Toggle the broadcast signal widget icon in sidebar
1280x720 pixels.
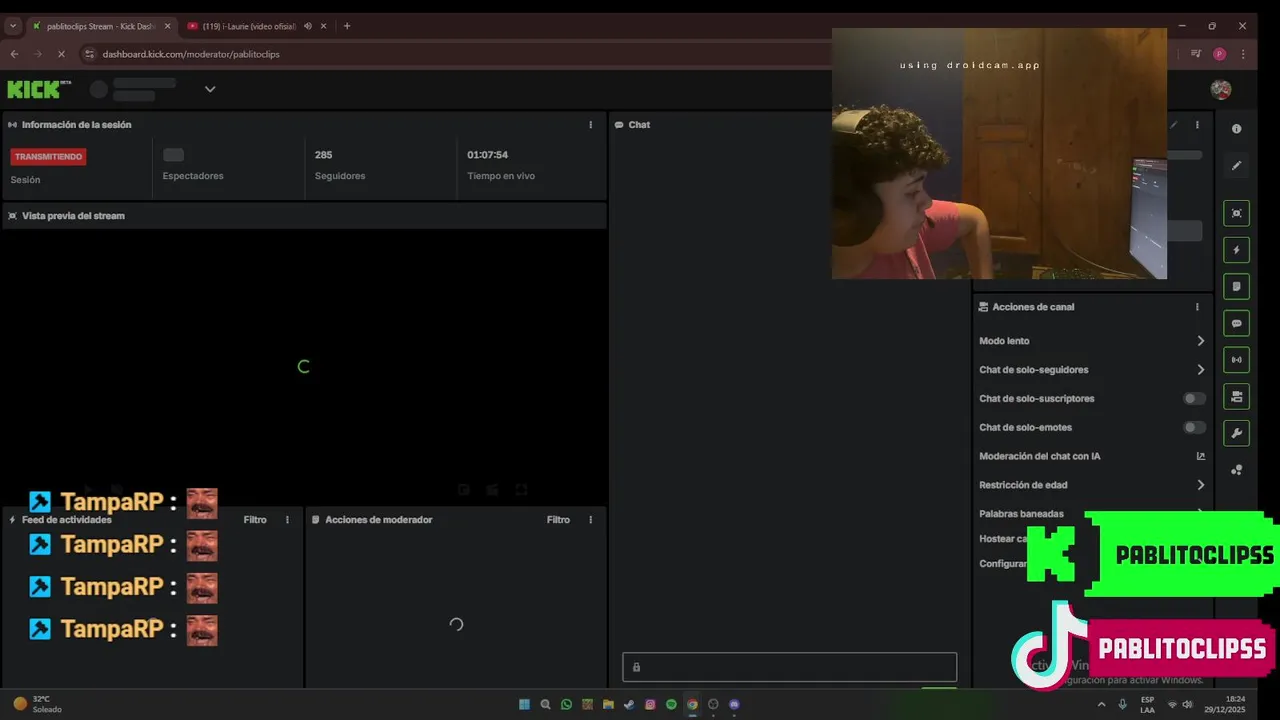click(x=1237, y=360)
